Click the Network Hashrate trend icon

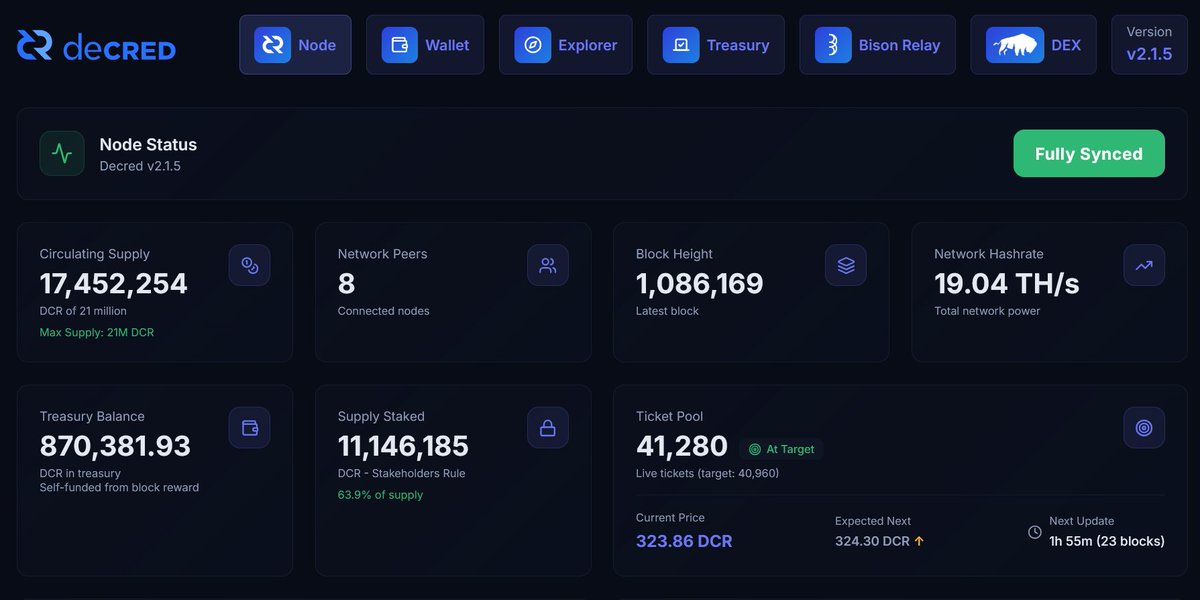tap(1144, 265)
